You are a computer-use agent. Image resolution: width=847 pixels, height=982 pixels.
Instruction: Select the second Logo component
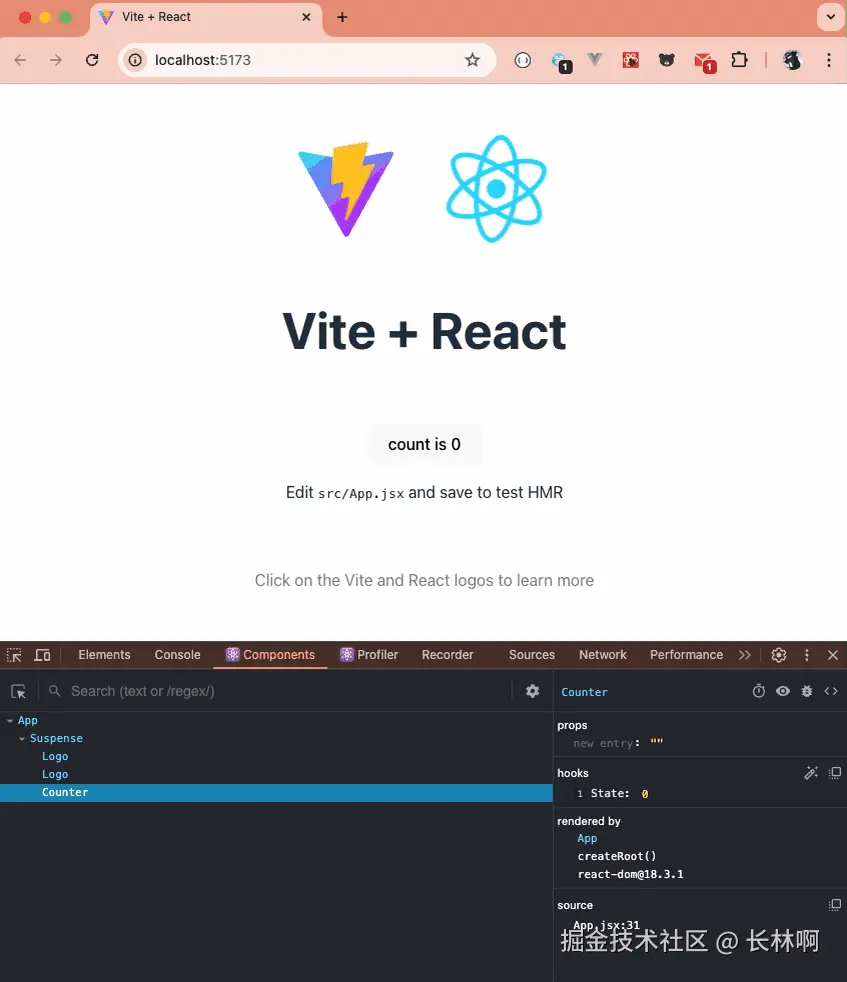(x=55, y=775)
